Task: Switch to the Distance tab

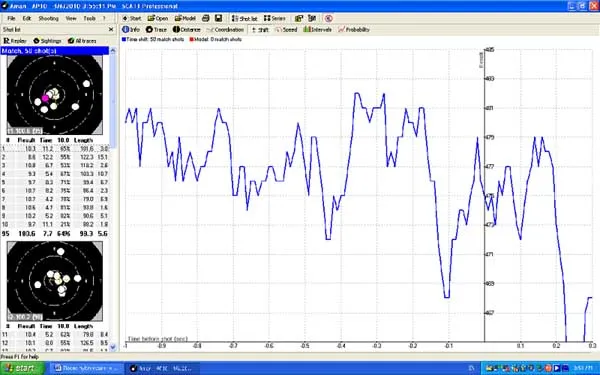Action: pos(186,29)
